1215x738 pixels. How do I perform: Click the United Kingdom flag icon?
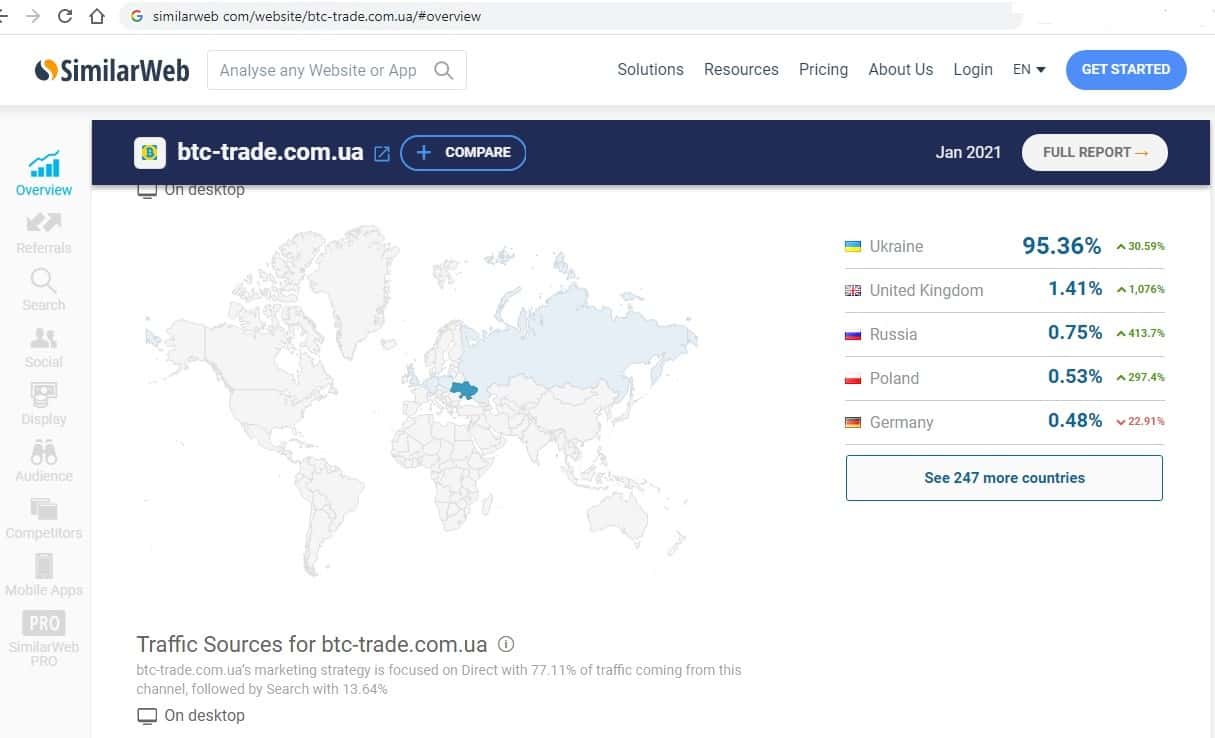(853, 290)
